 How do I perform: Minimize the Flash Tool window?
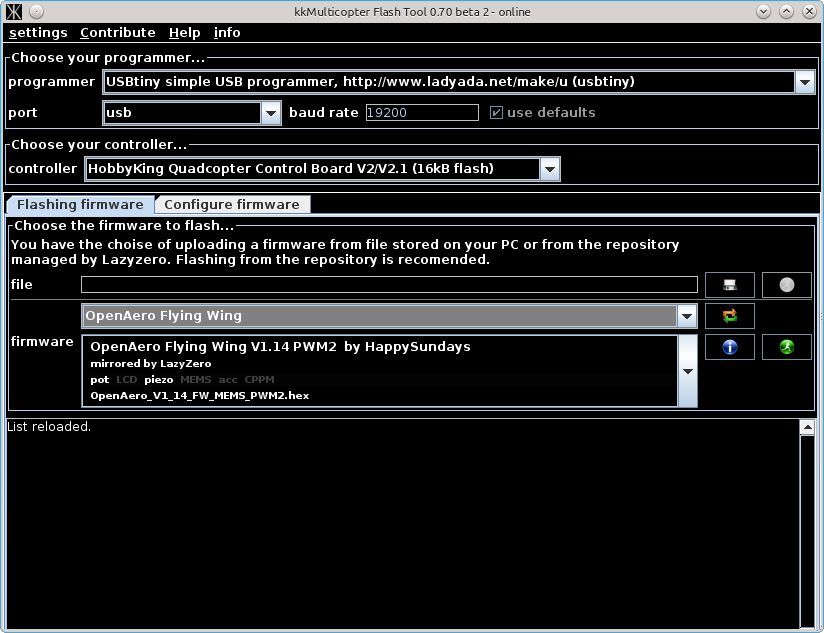click(764, 11)
